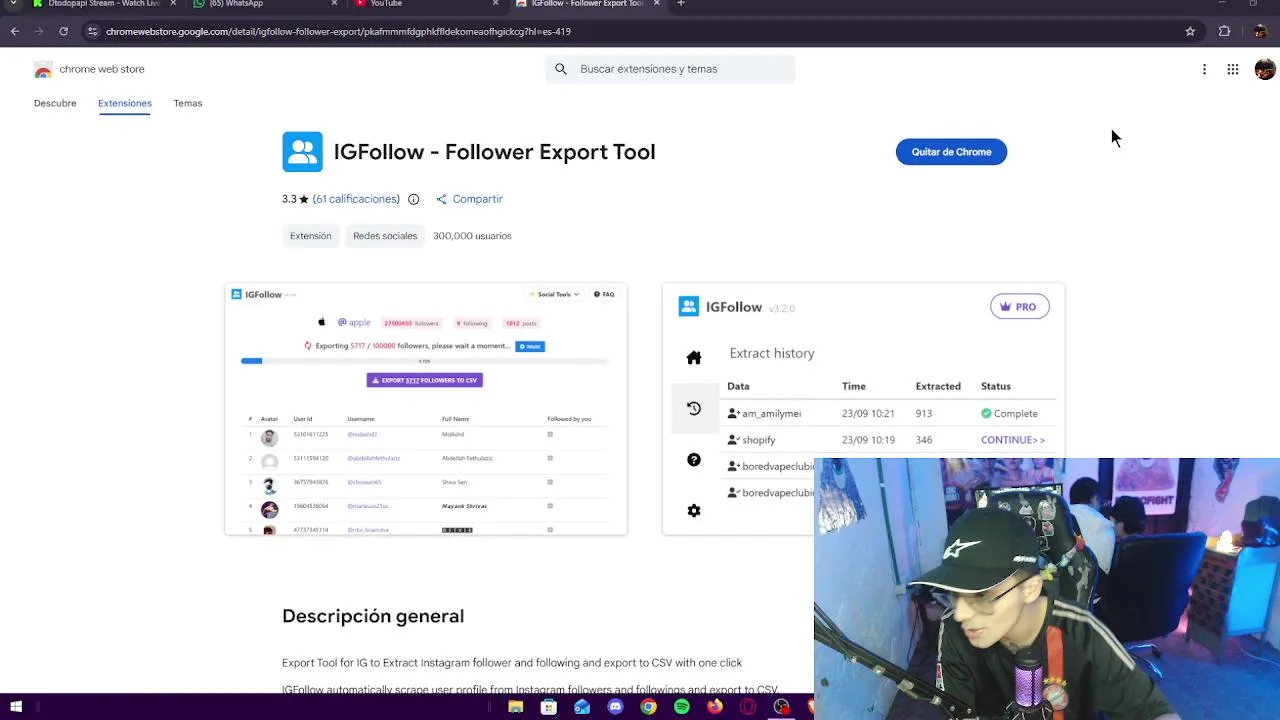Click the settings gear in IGFollow screenshot
Viewport: 1280px width, 720px height.
694,511
